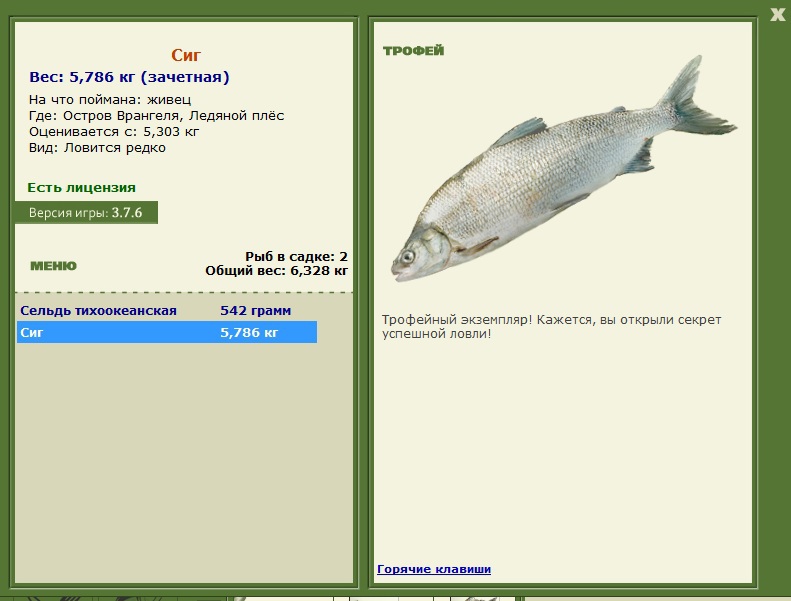This screenshot has width=791, height=601.
Task: Click the Версия игры: 3.7.6 badge
Action: (x=86, y=212)
